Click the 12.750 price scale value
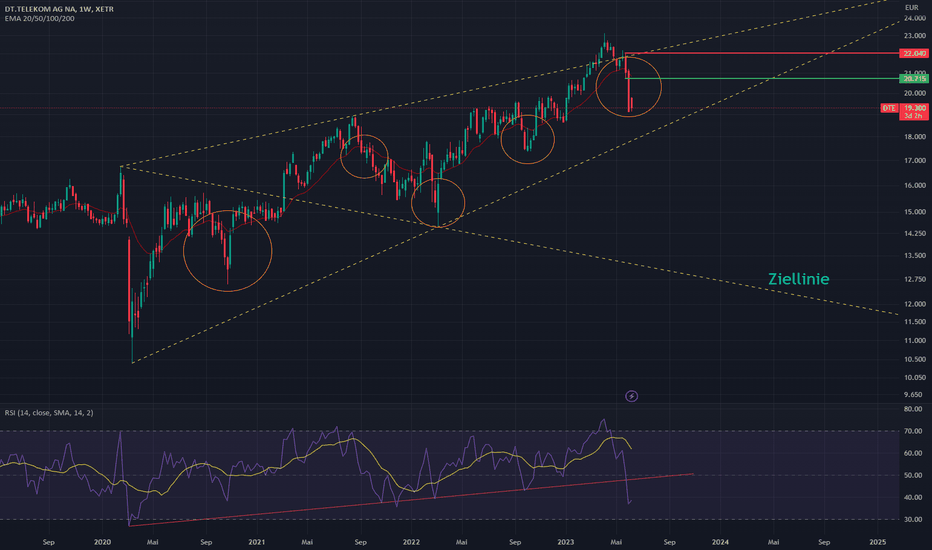Image resolution: width=932 pixels, height=550 pixels. click(915, 279)
